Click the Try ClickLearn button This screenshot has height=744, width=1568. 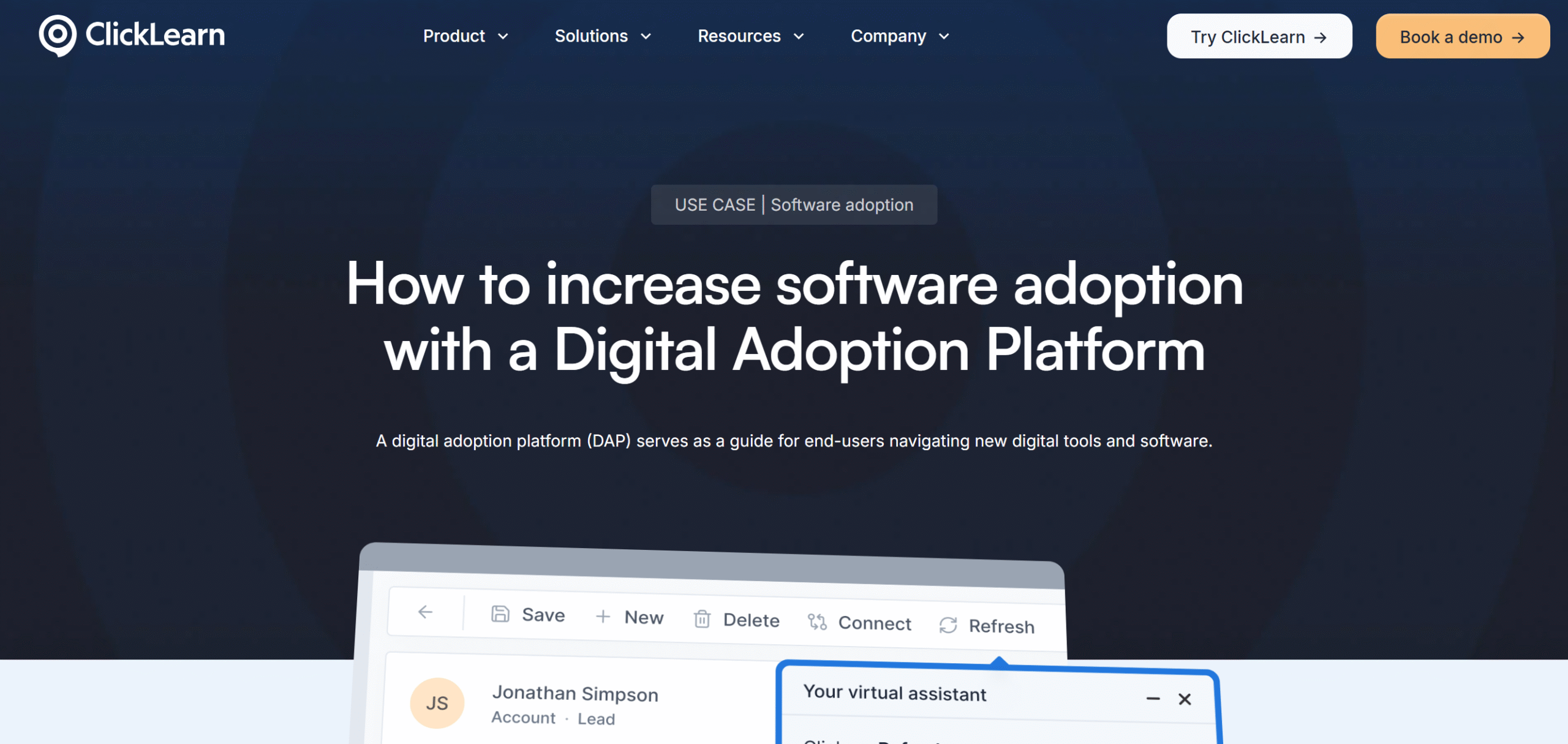click(x=1259, y=37)
